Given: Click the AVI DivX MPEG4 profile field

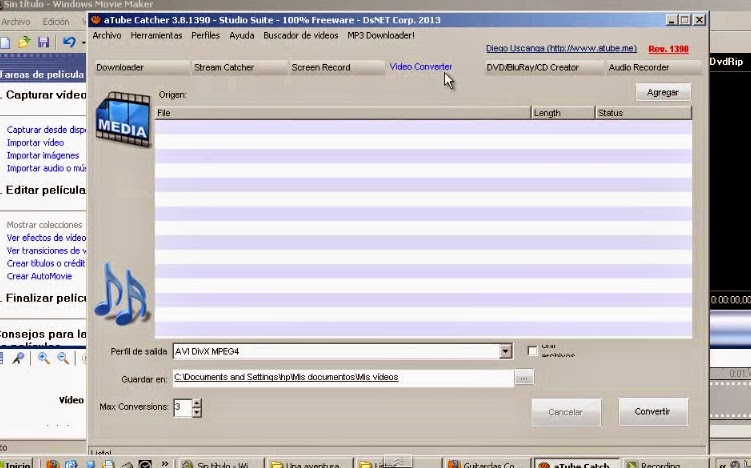Looking at the screenshot, I should 335,351.
